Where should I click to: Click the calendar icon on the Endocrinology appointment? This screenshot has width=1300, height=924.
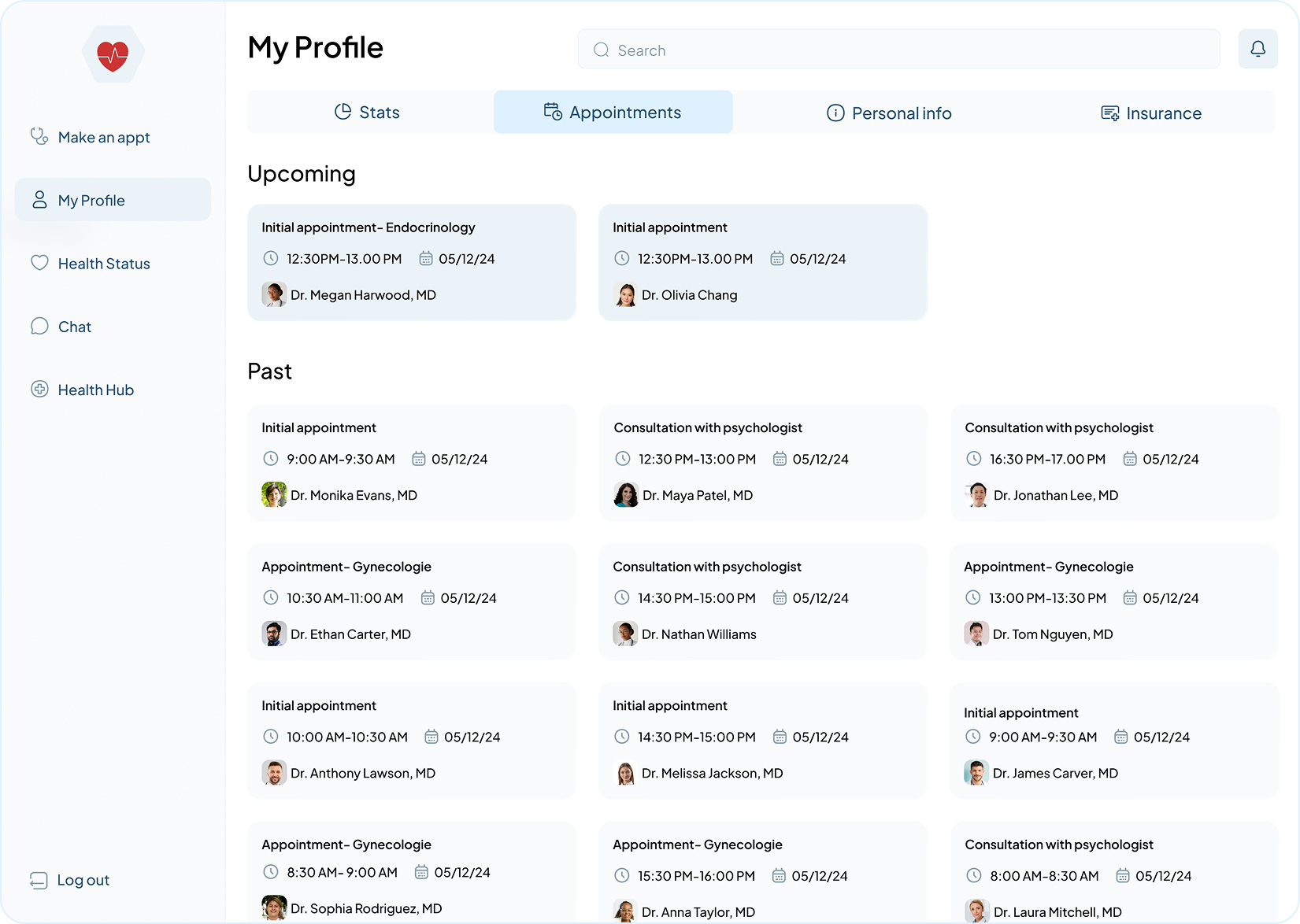pos(426,258)
